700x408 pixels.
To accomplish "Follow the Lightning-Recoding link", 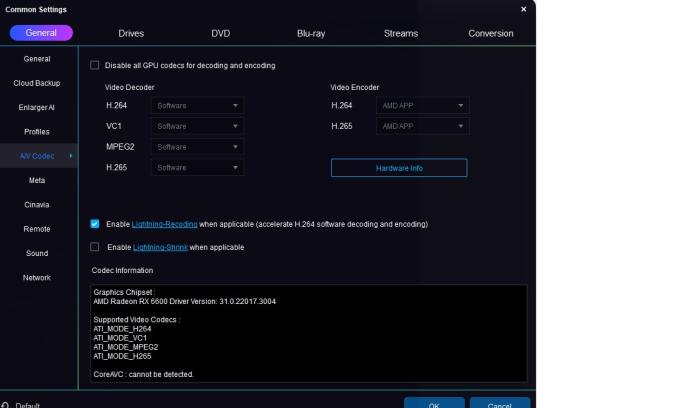I will coord(164,224).
